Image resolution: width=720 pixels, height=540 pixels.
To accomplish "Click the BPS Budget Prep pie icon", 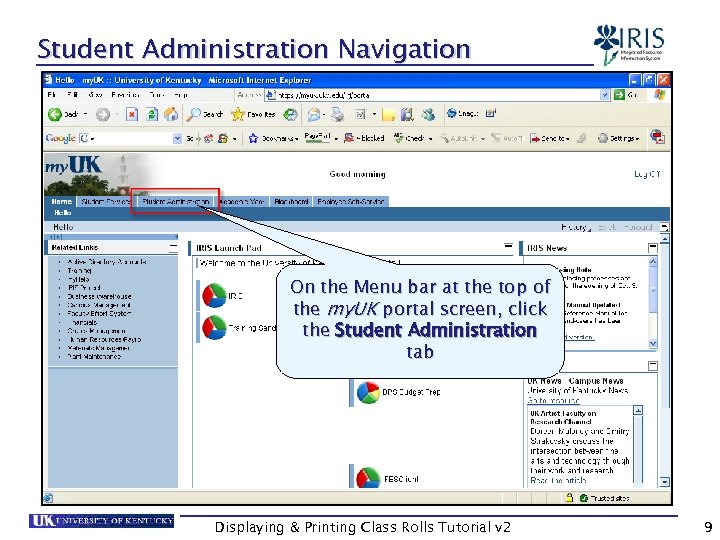I will [368, 392].
